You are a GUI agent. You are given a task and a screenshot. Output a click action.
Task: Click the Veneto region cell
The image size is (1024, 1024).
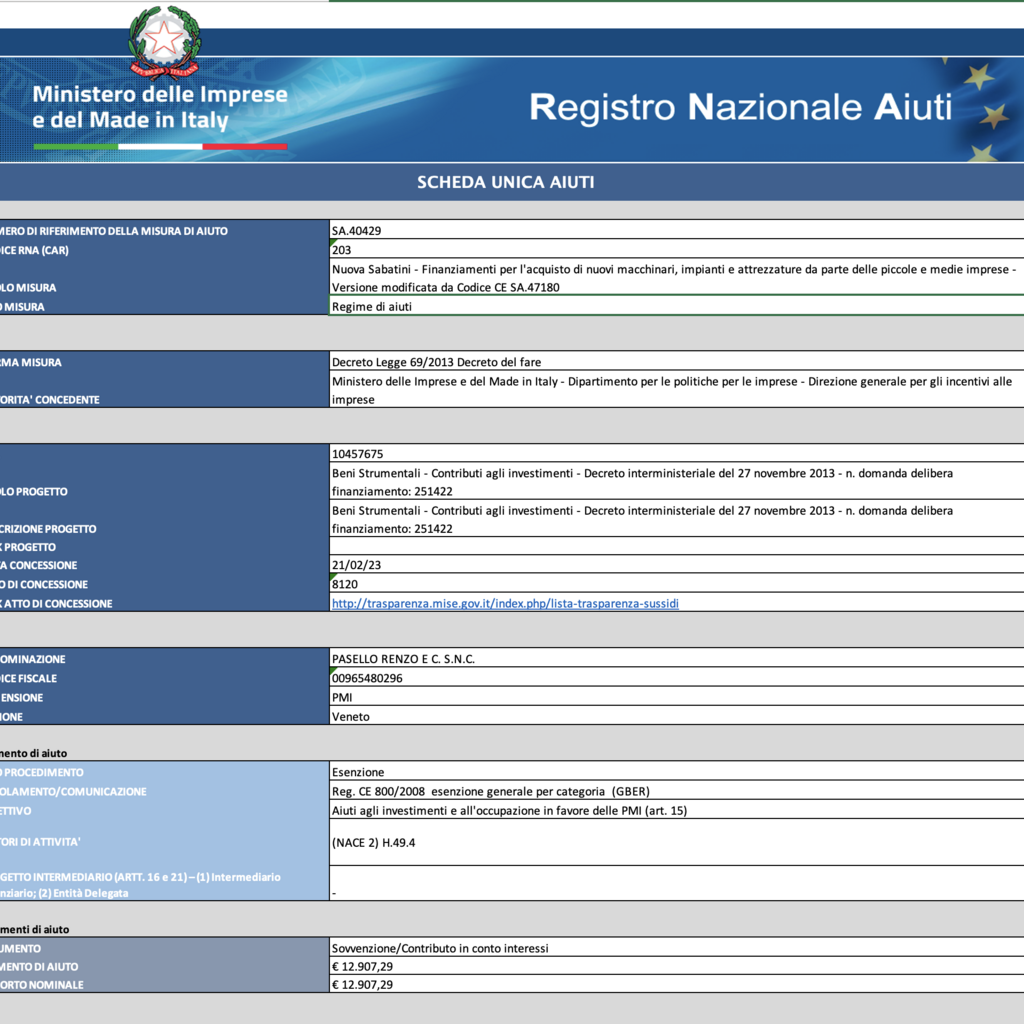pos(676,716)
